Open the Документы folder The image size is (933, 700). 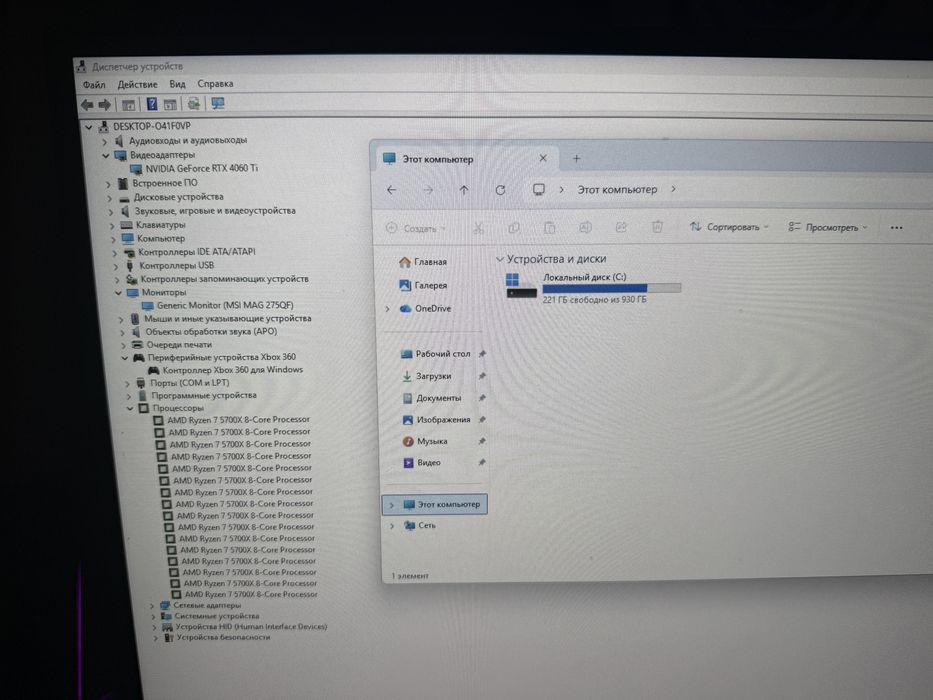(x=432, y=398)
